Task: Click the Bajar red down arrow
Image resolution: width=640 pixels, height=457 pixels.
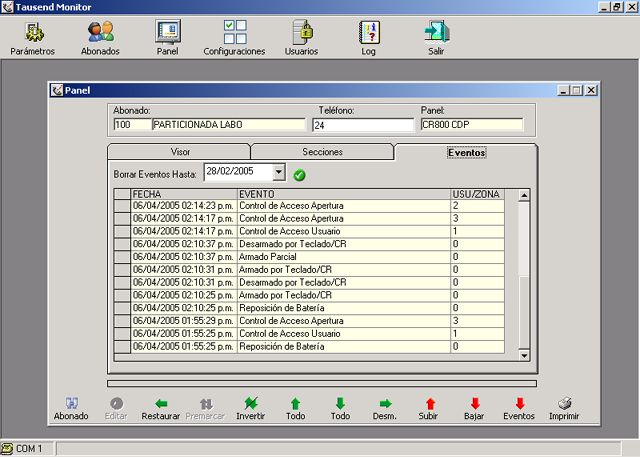Action: [475, 404]
